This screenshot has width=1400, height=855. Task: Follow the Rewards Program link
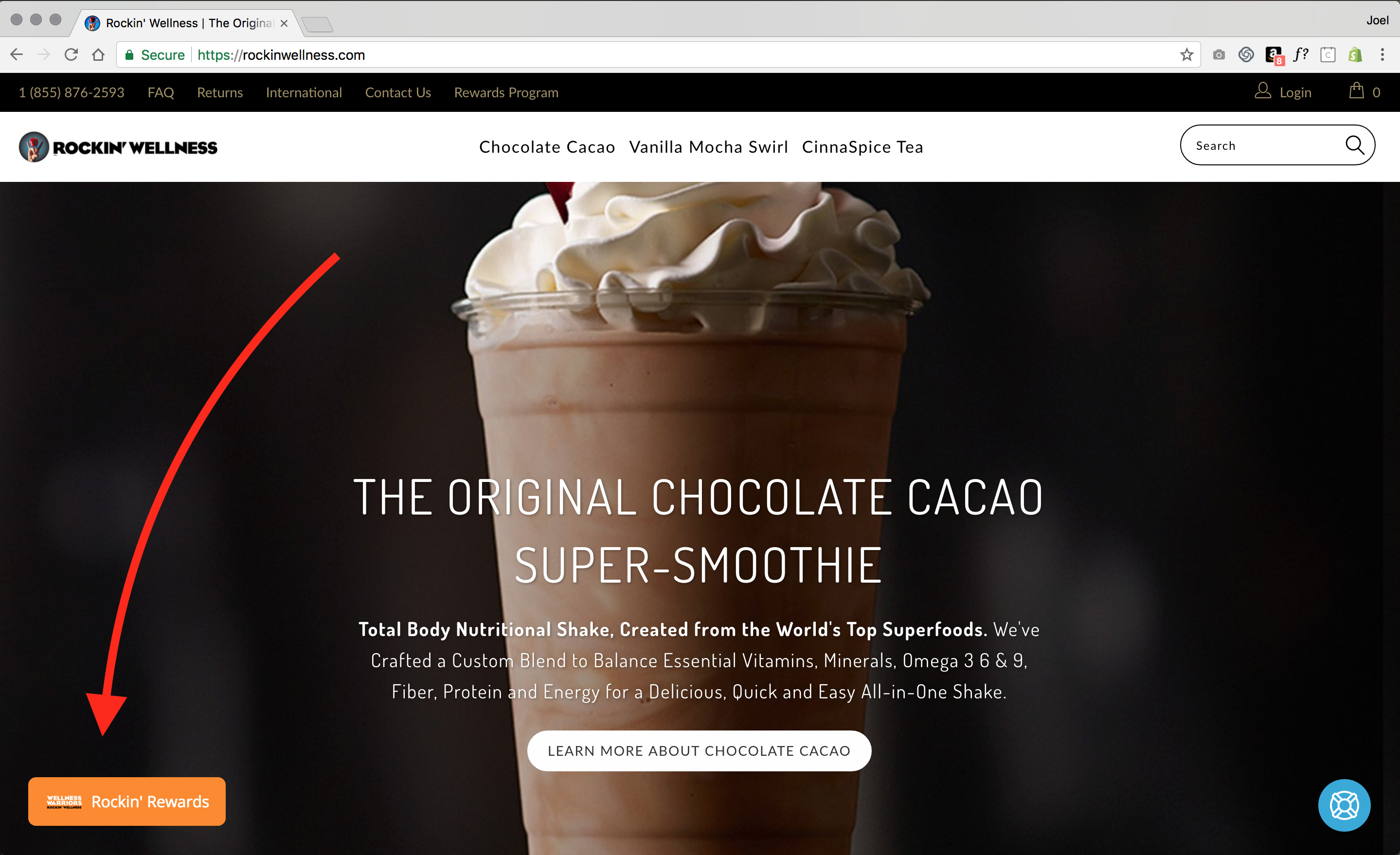pyautogui.click(x=506, y=92)
